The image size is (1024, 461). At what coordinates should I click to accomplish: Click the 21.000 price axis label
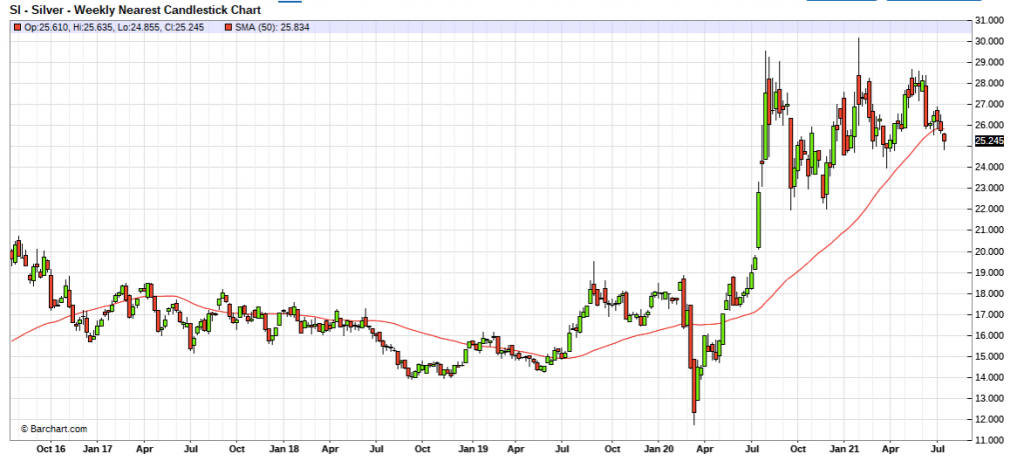tap(990, 230)
